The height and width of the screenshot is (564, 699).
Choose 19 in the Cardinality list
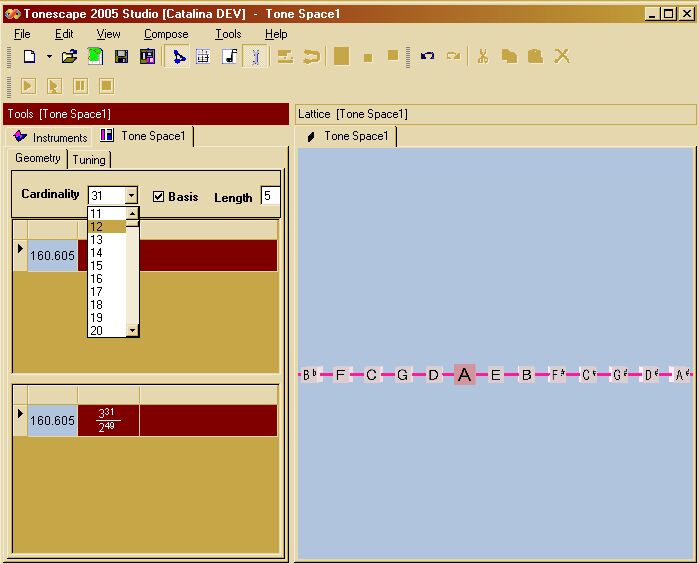107,317
